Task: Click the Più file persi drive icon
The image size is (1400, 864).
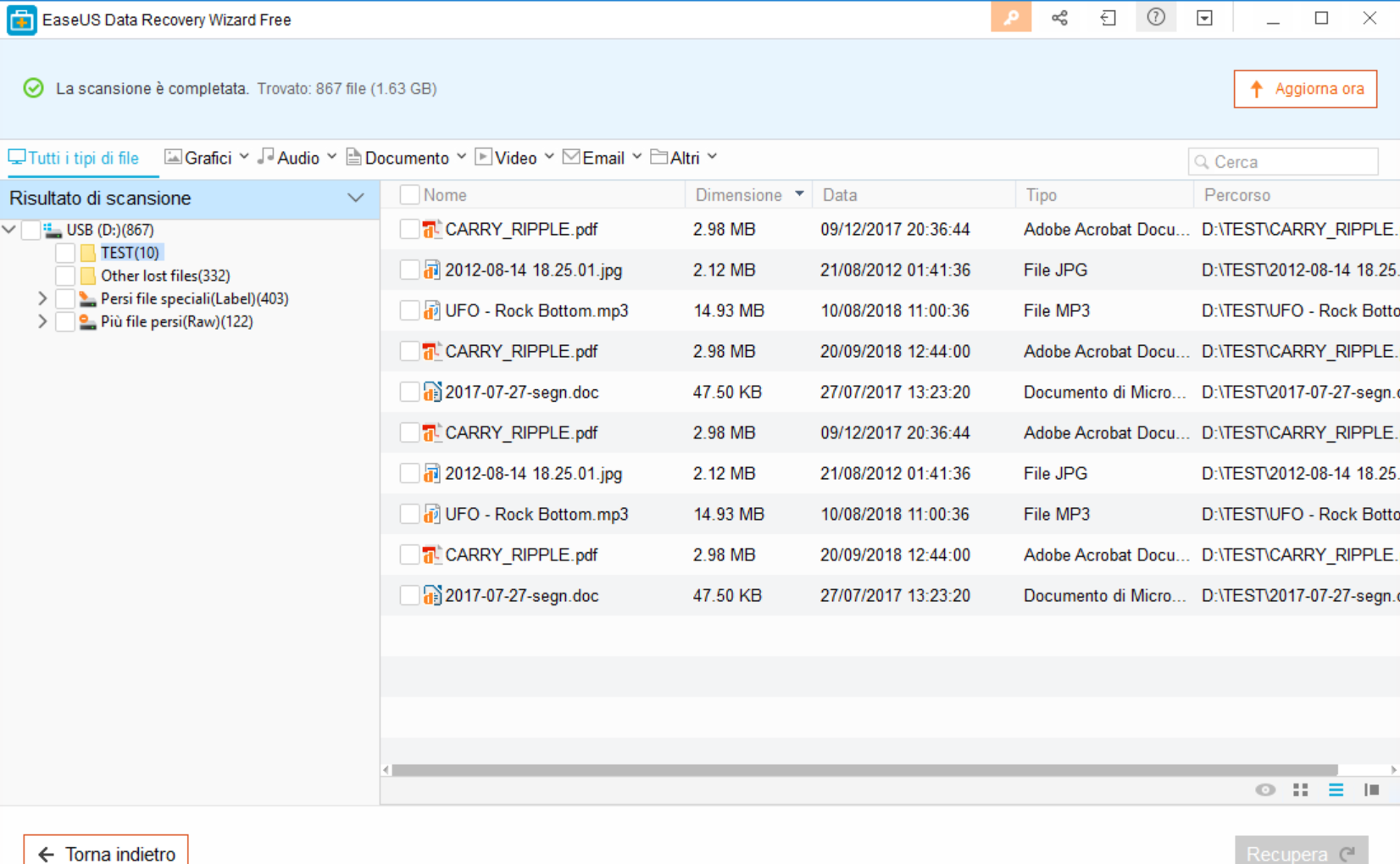Action: coord(87,321)
